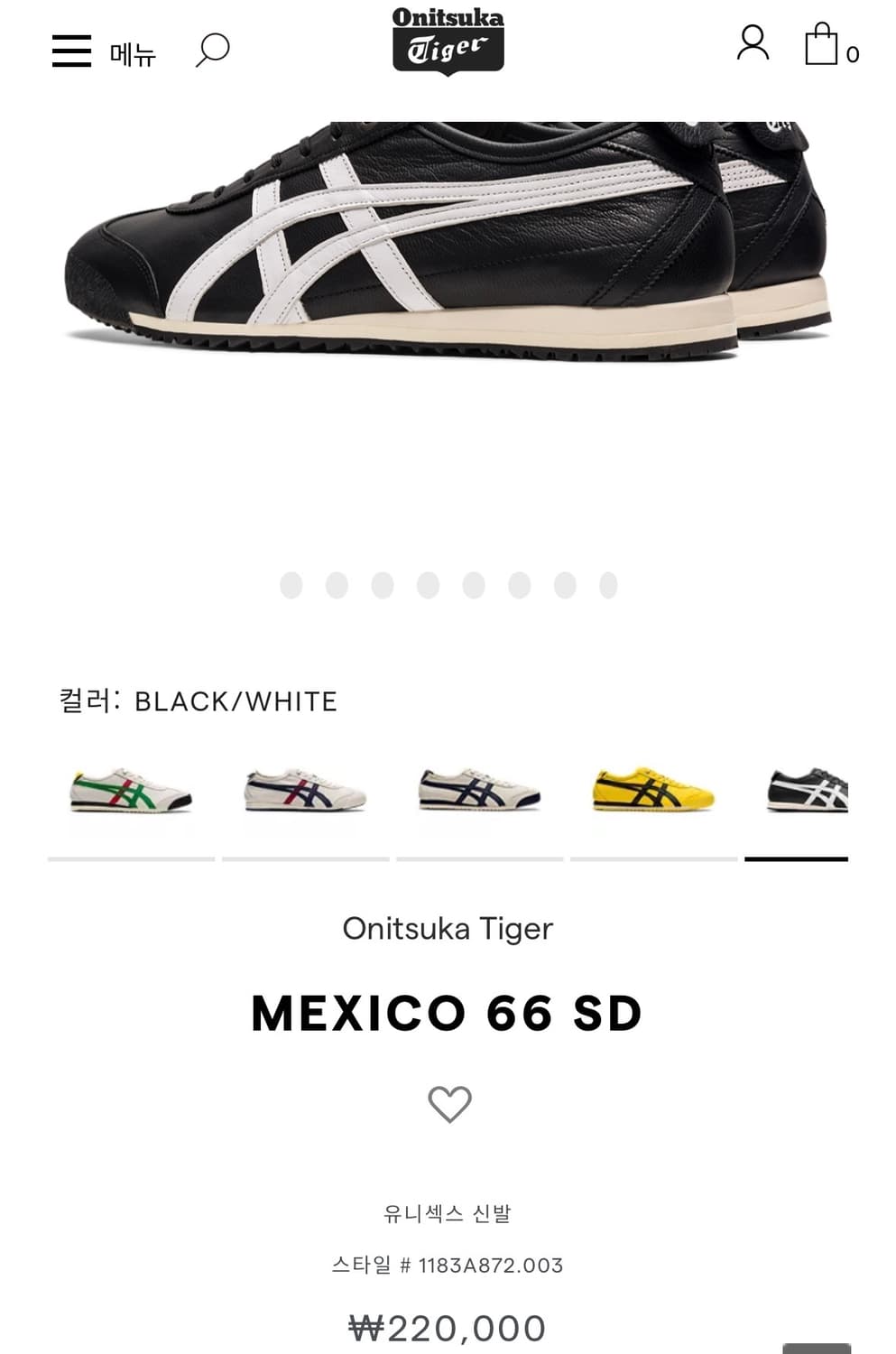The height and width of the screenshot is (1354, 896).
Task: Open the hamburger menu icon
Action: (x=71, y=51)
